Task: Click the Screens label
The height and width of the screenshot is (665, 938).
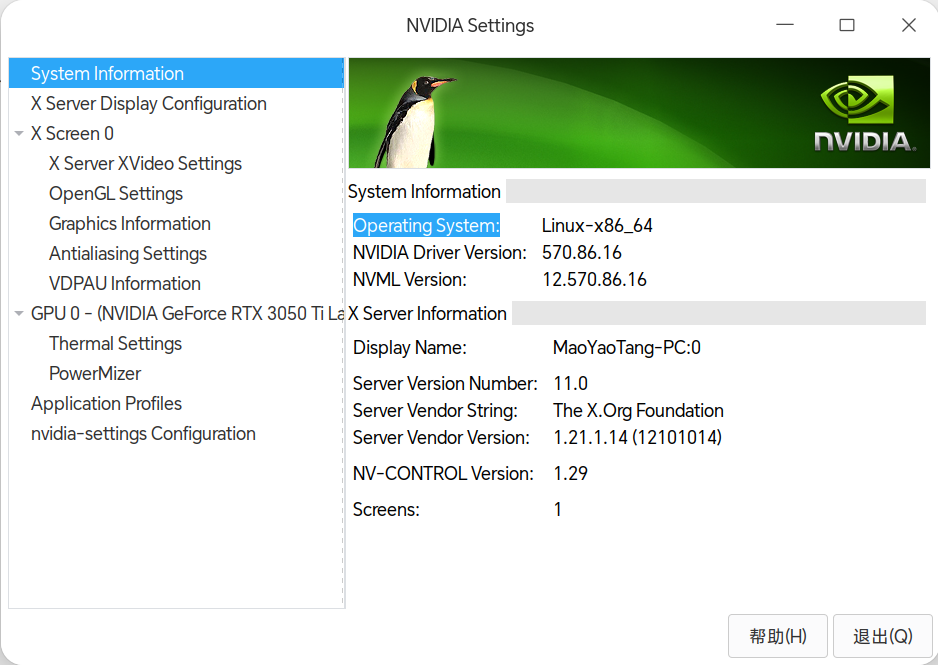Action: 386,509
